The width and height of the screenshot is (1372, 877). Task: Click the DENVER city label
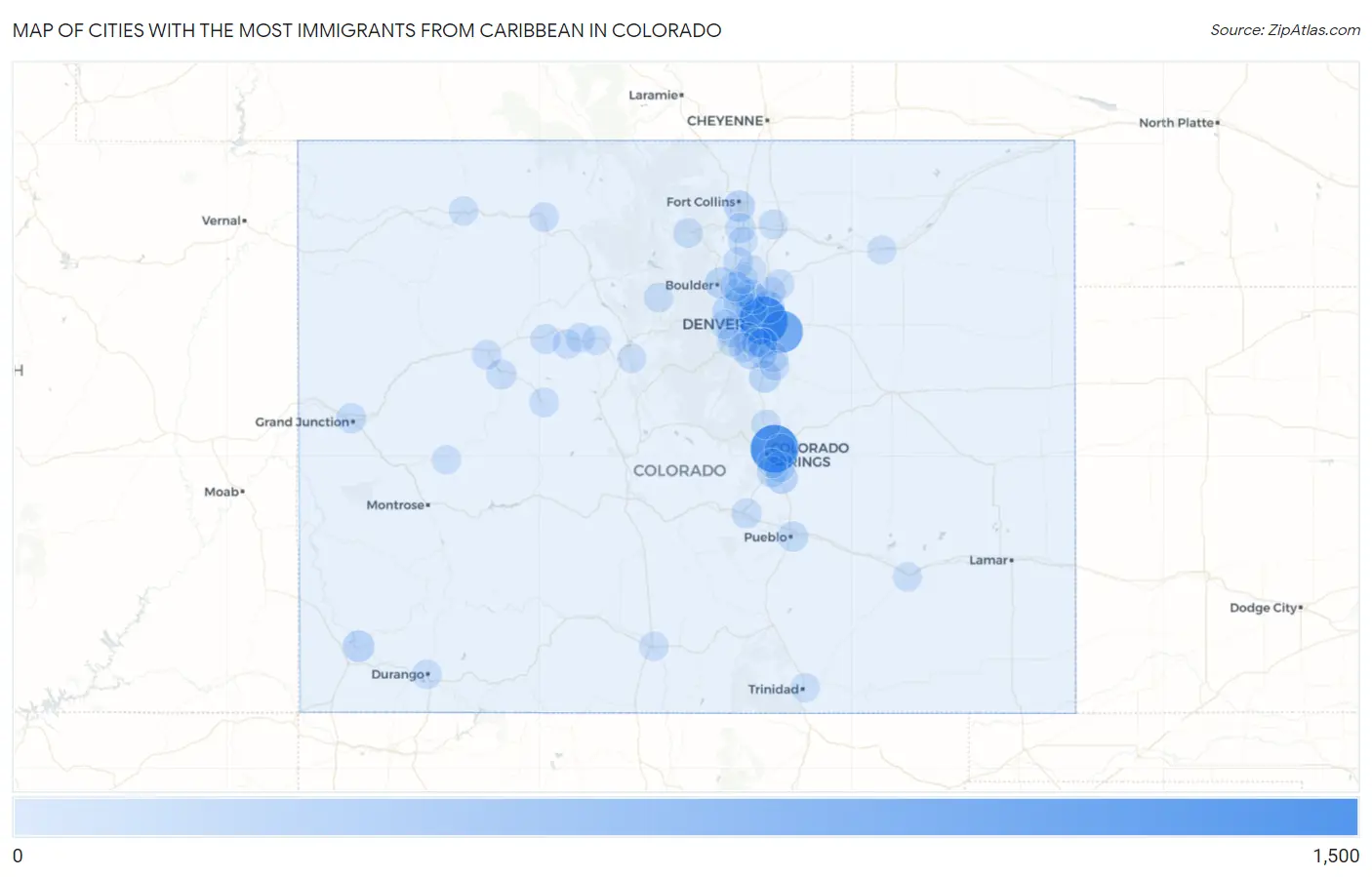(712, 324)
